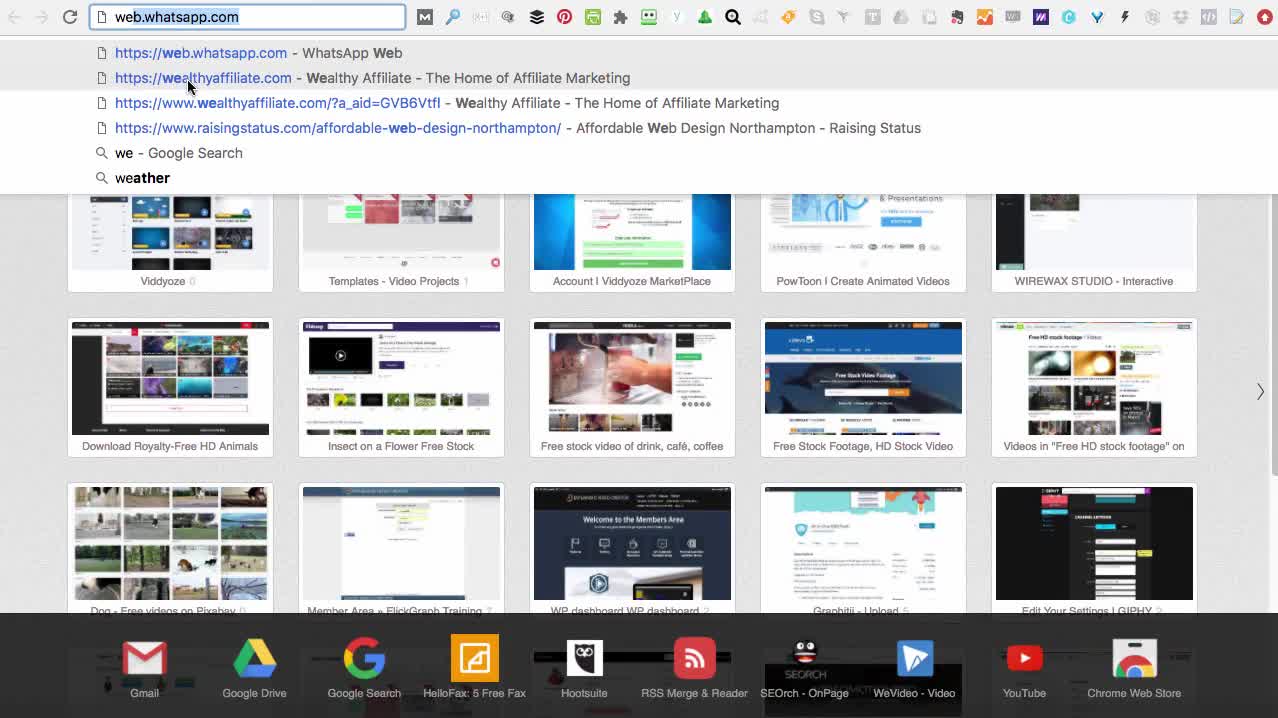Pick the 'we - Google Search' suggestion
The height and width of the screenshot is (718, 1278).
(x=639, y=153)
